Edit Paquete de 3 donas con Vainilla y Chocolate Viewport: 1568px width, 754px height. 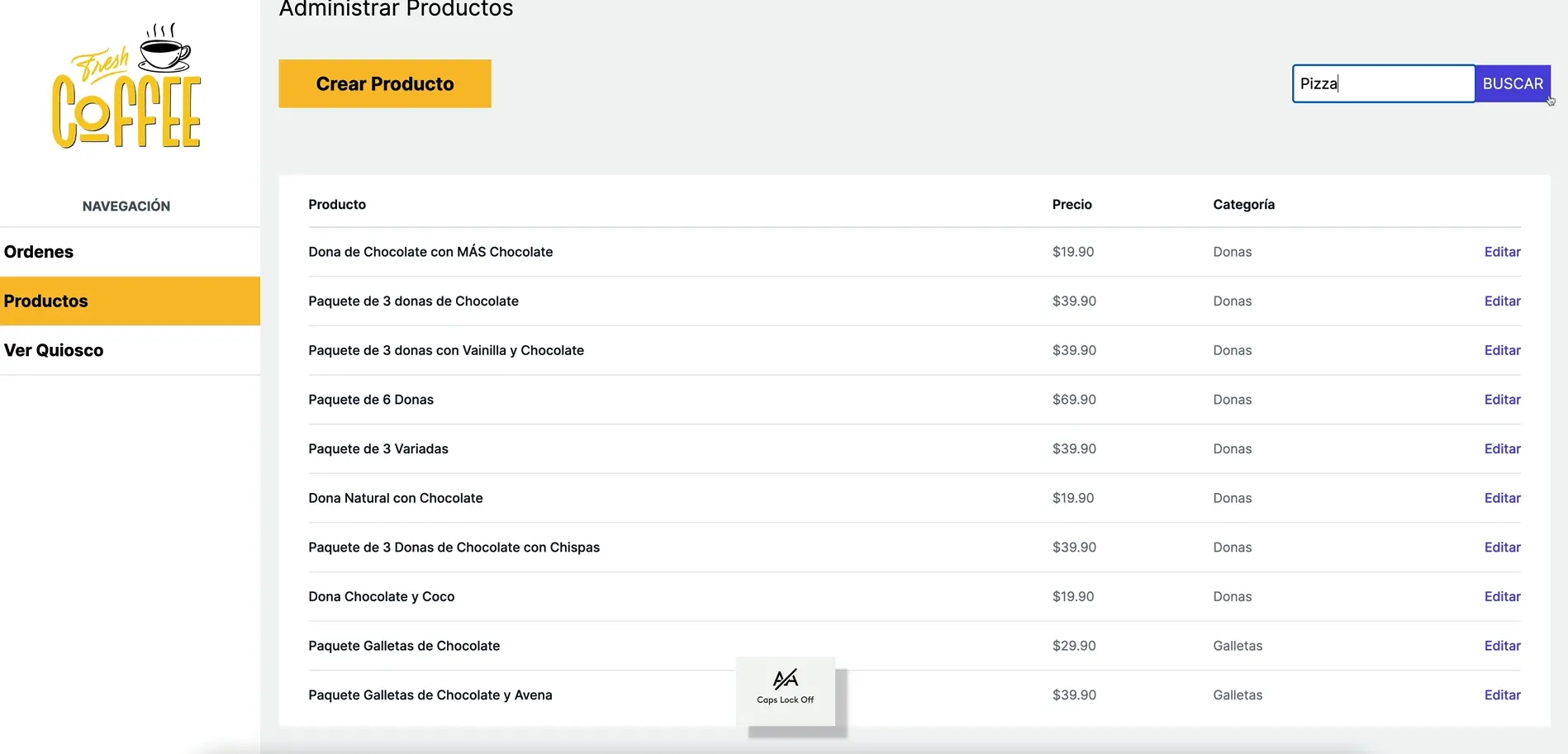(1501, 350)
